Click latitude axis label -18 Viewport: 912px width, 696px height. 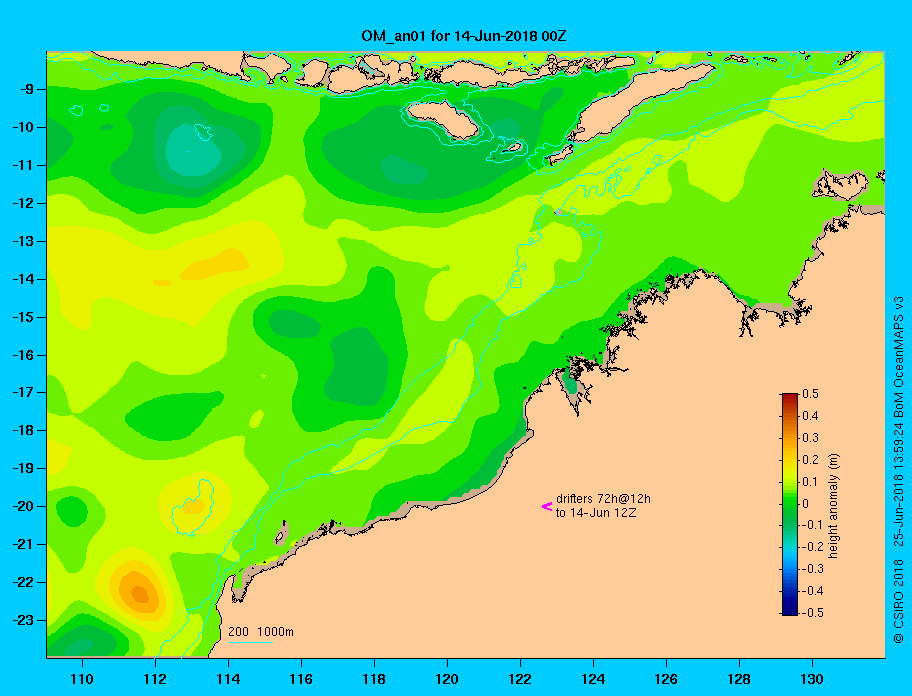(x=22, y=430)
